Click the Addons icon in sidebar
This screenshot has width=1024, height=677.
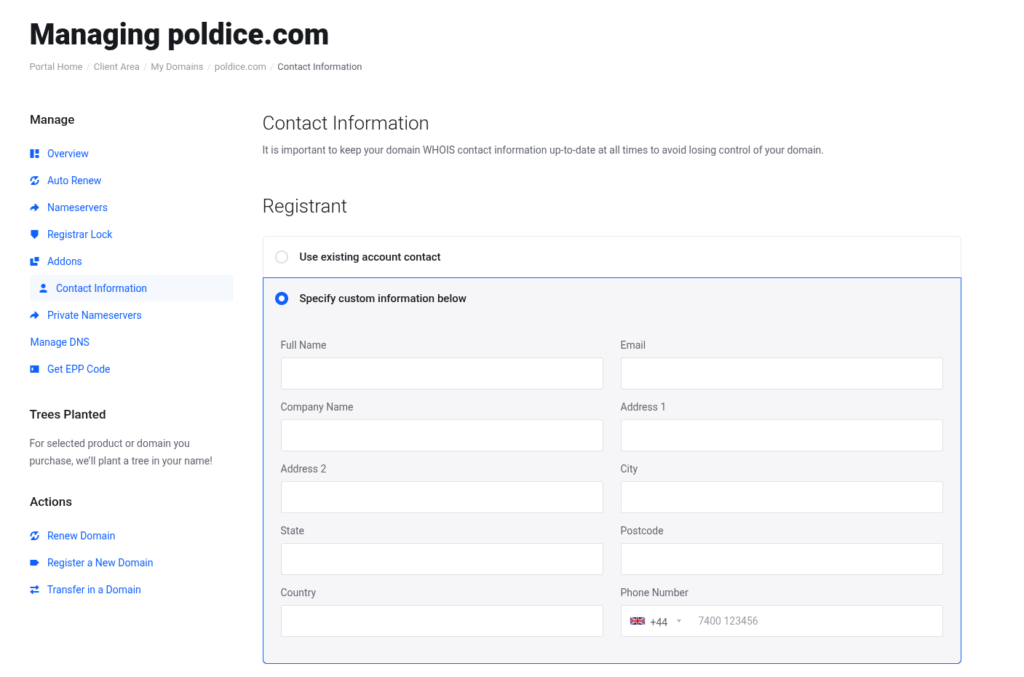click(x=35, y=262)
